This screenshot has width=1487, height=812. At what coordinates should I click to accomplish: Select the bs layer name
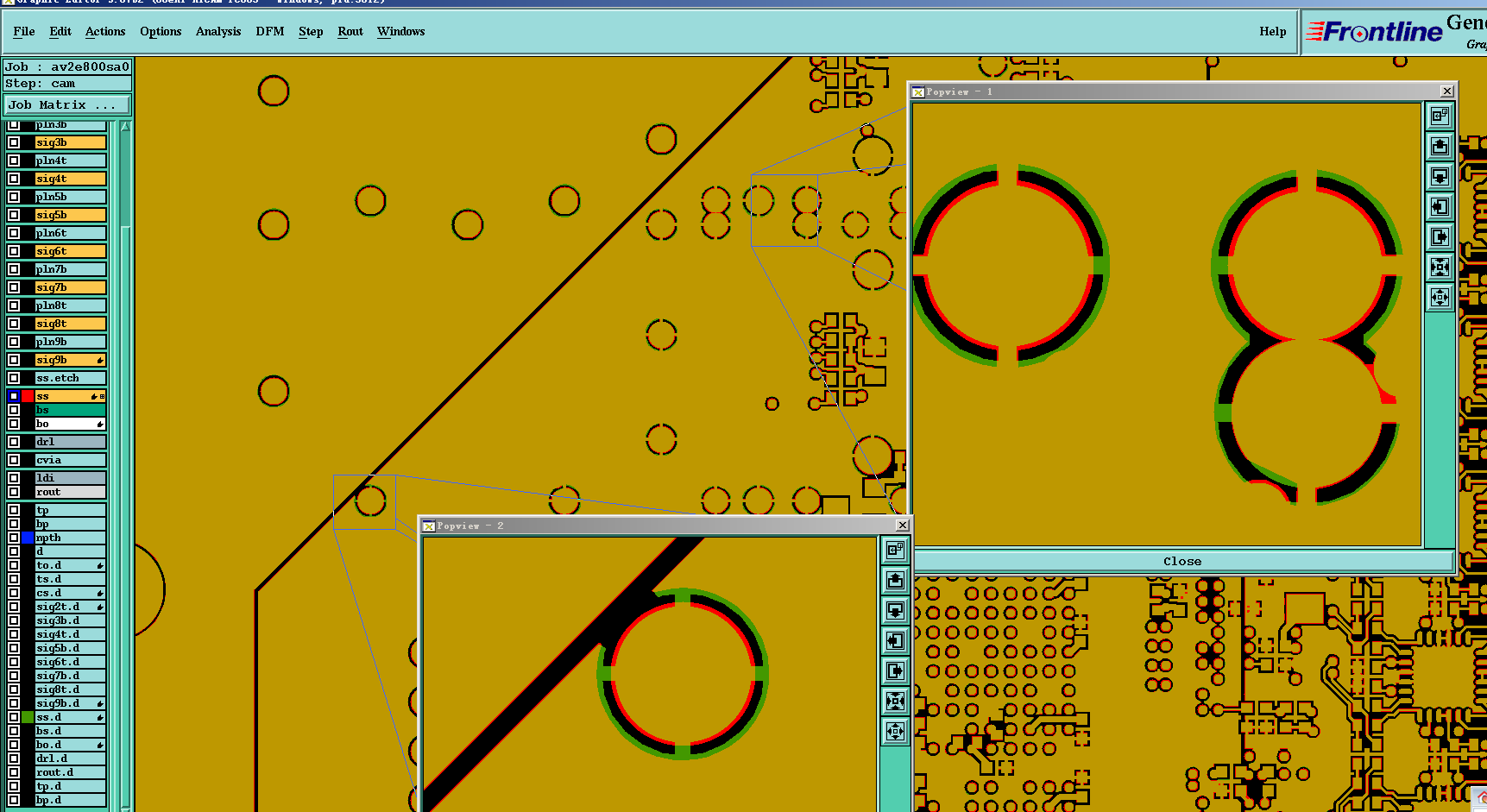pos(70,410)
